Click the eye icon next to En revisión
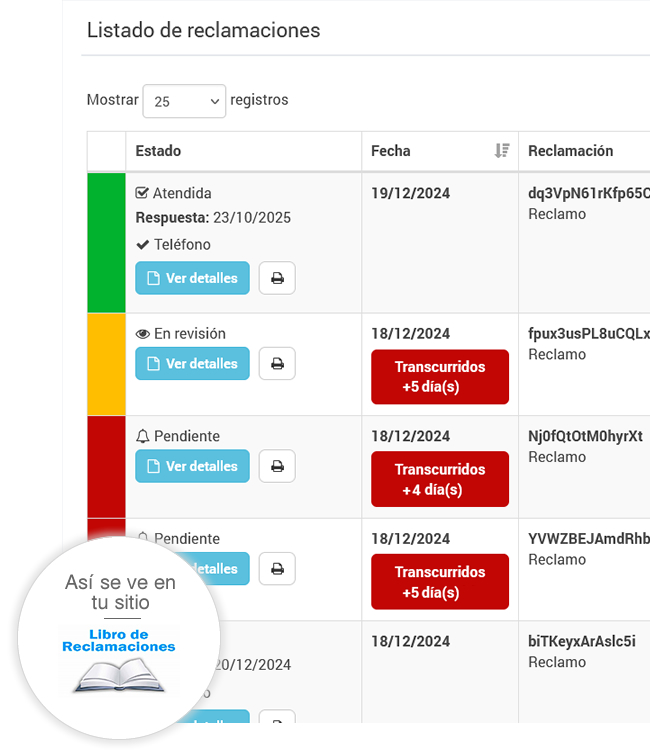 143,334
